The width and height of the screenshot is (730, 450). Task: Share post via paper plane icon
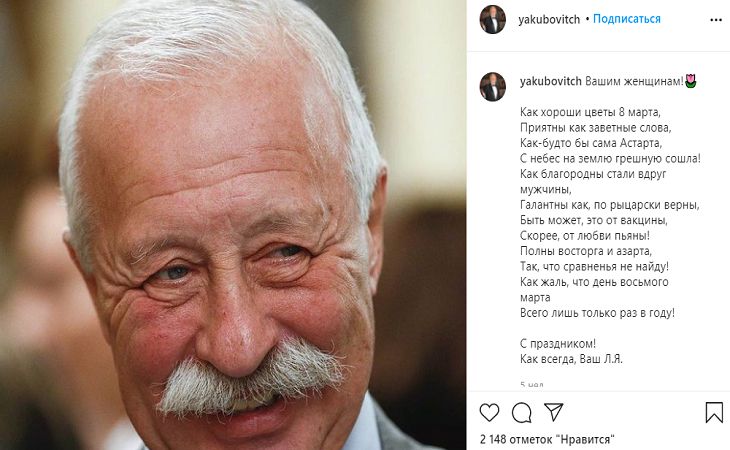(554, 412)
